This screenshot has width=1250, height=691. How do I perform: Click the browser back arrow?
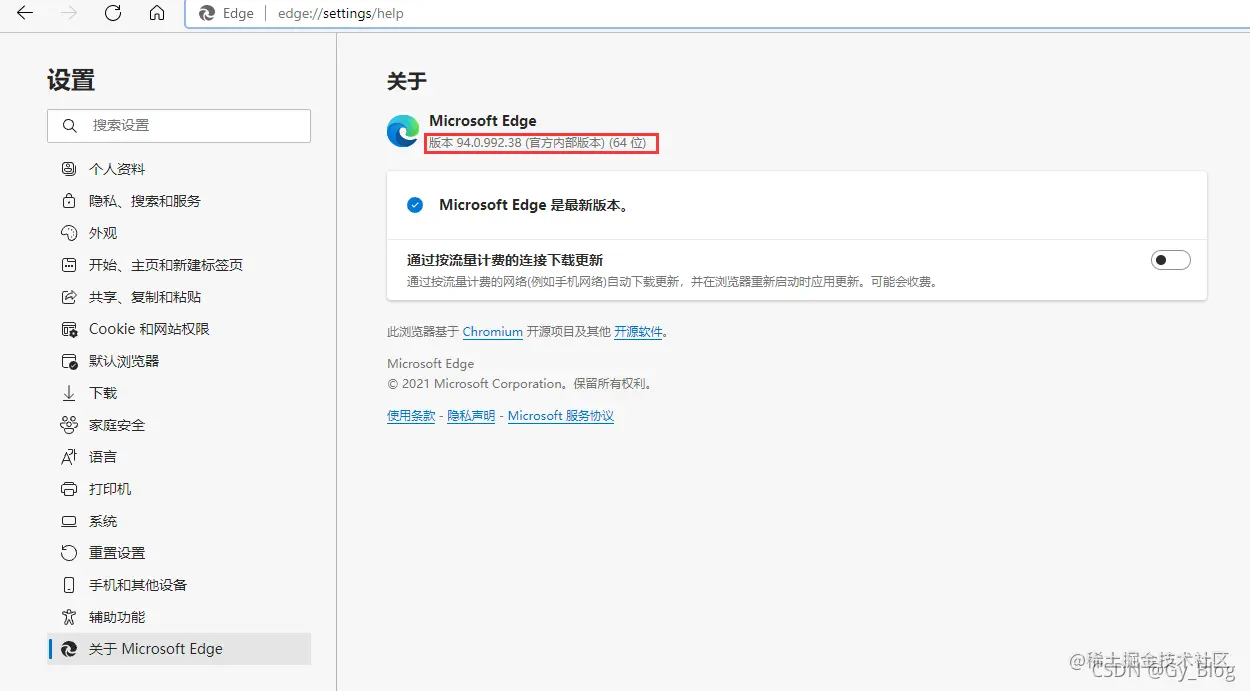tap(25, 13)
